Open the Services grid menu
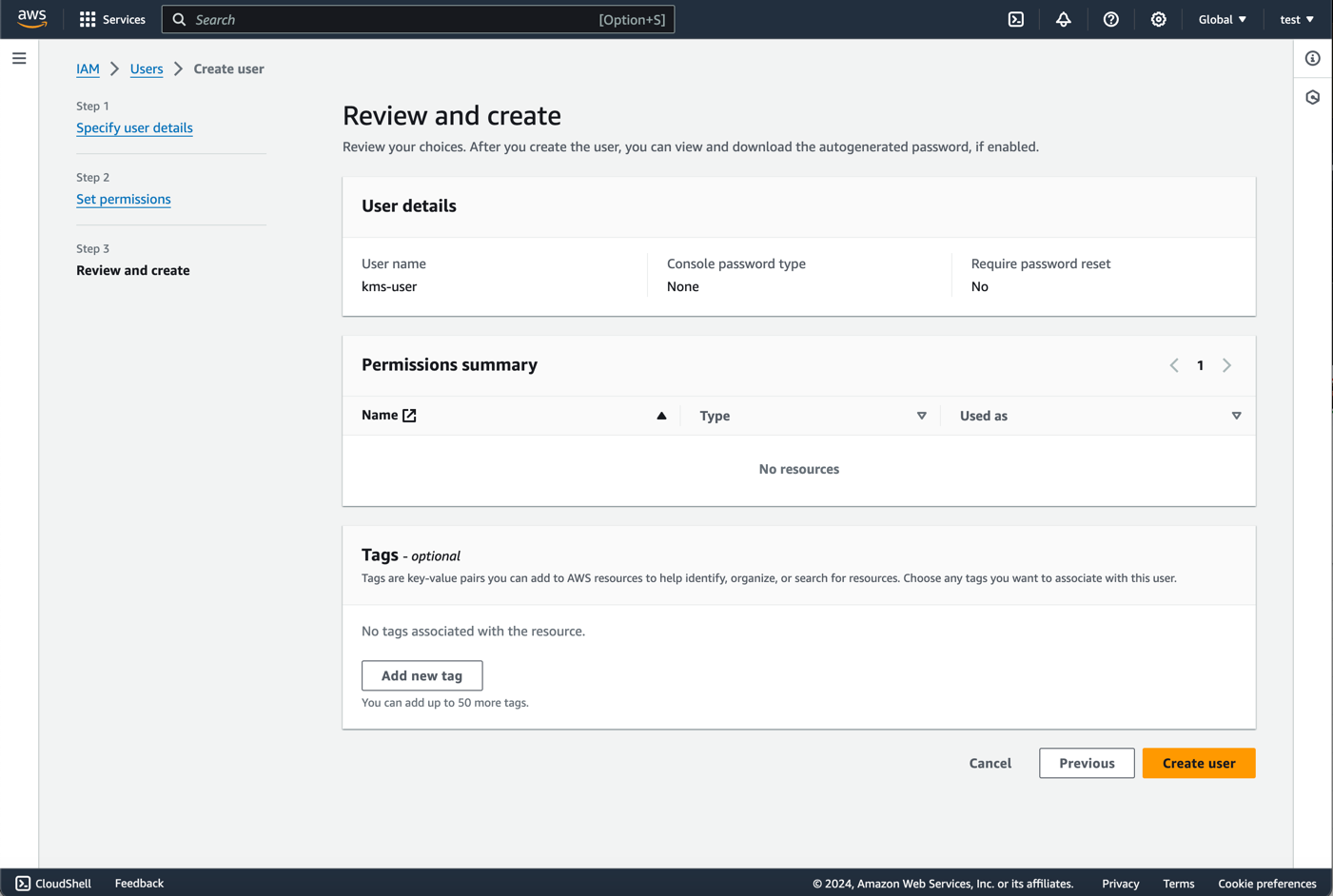Screen dimensions: 1333x896 [x=88, y=19]
